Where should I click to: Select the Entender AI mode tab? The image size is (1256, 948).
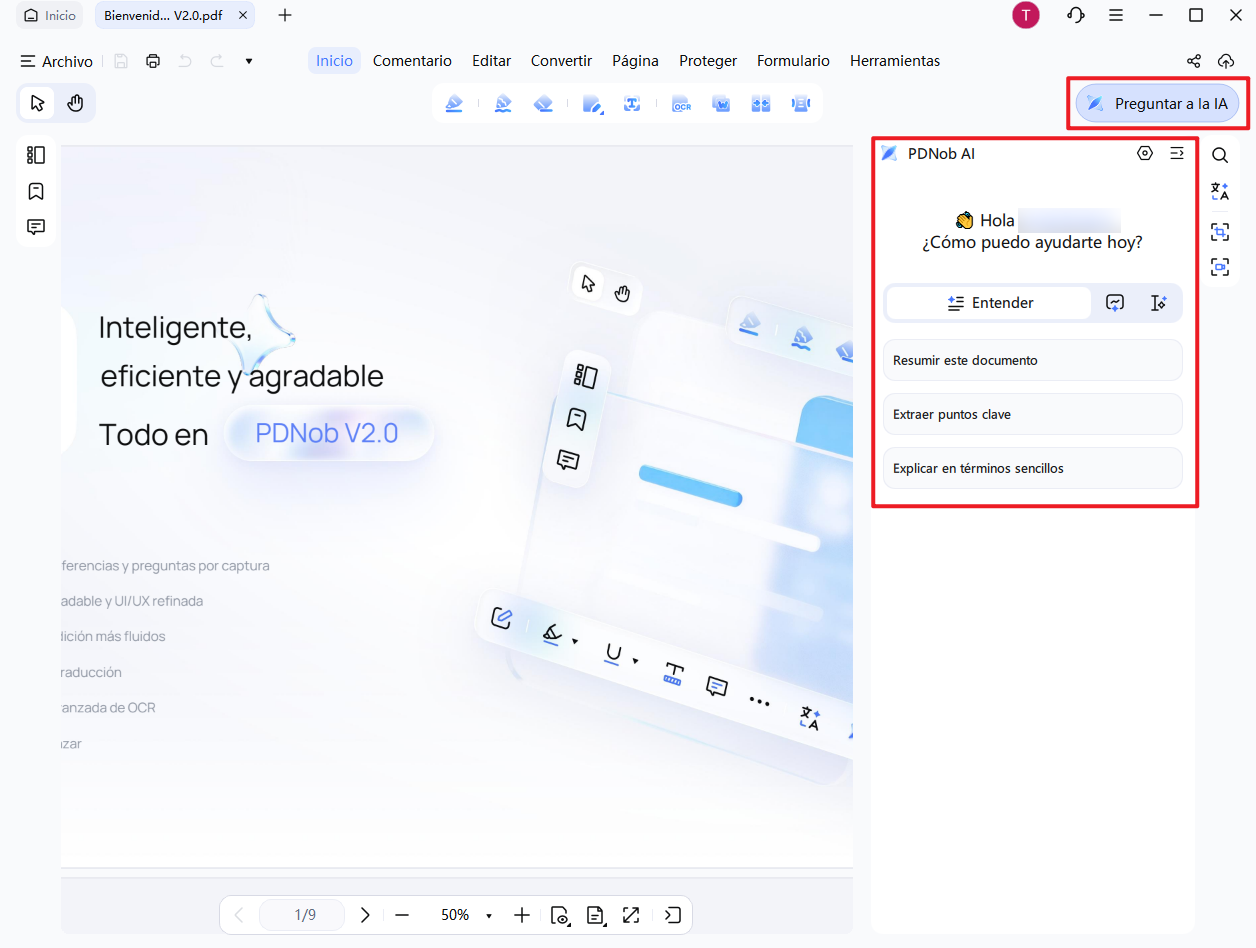pos(989,303)
